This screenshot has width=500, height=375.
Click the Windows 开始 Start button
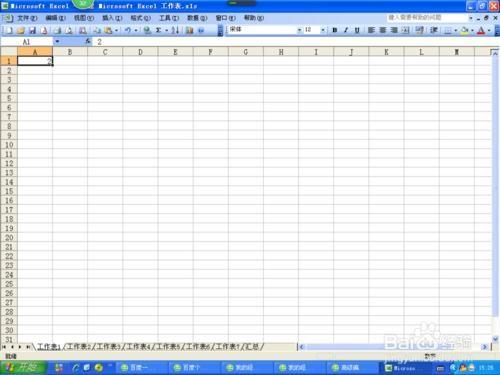(x=23, y=368)
